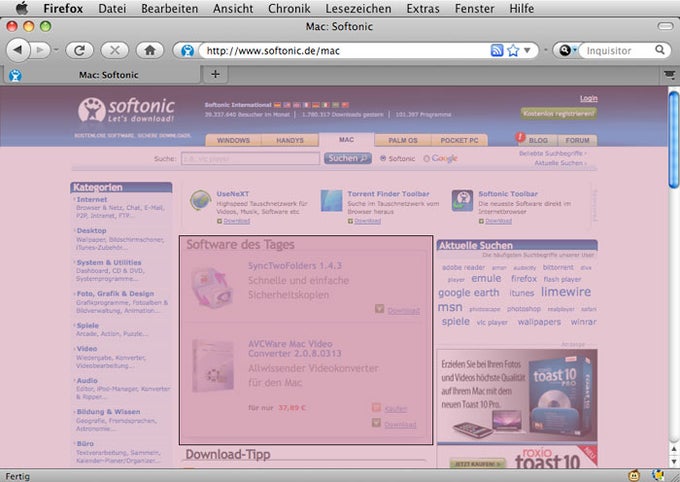The height and width of the screenshot is (482, 680).
Task: Bookmark page with the star icon
Action: [513, 50]
